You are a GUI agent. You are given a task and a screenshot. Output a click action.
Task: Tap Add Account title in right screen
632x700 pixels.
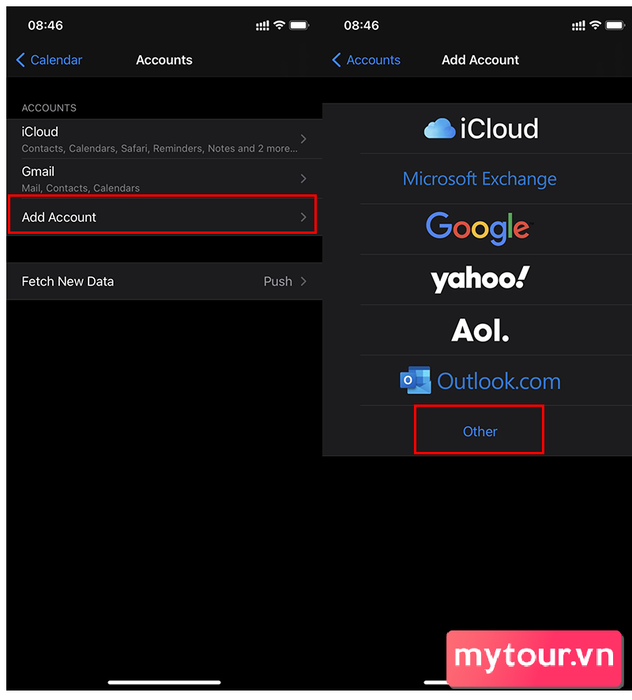tap(480, 60)
